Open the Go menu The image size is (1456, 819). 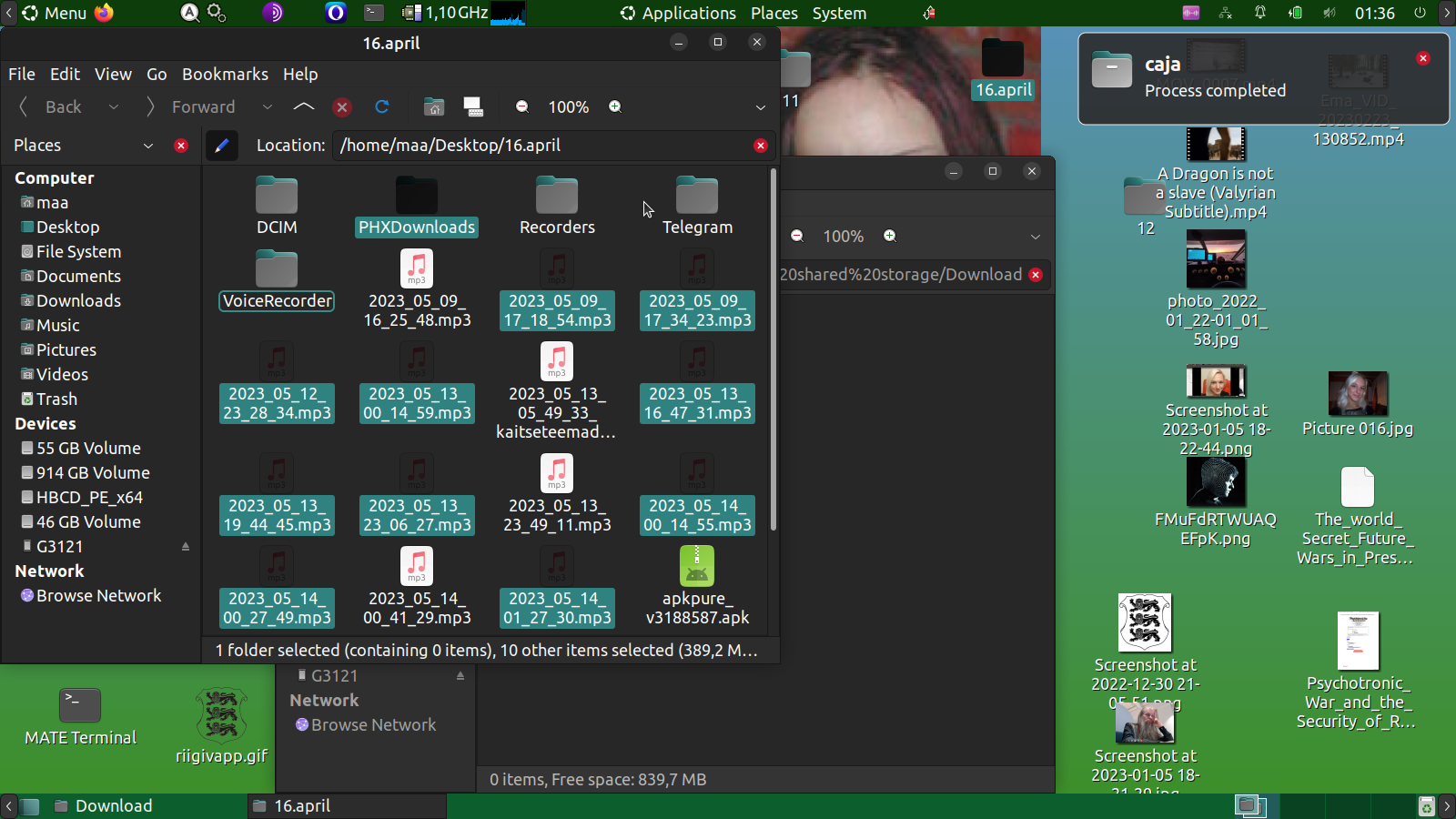[157, 75]
